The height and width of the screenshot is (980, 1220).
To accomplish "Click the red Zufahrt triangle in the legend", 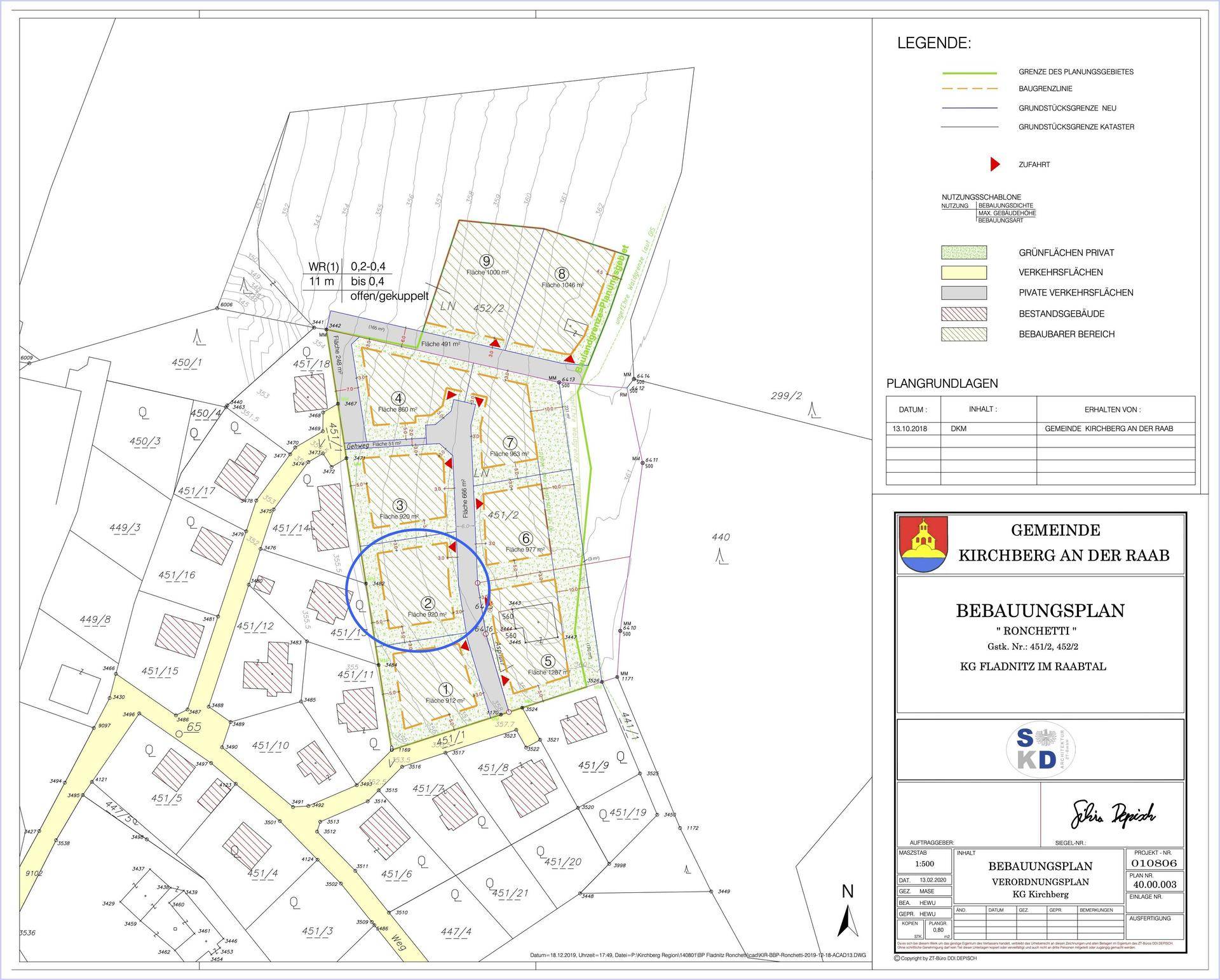I will 995,165.
